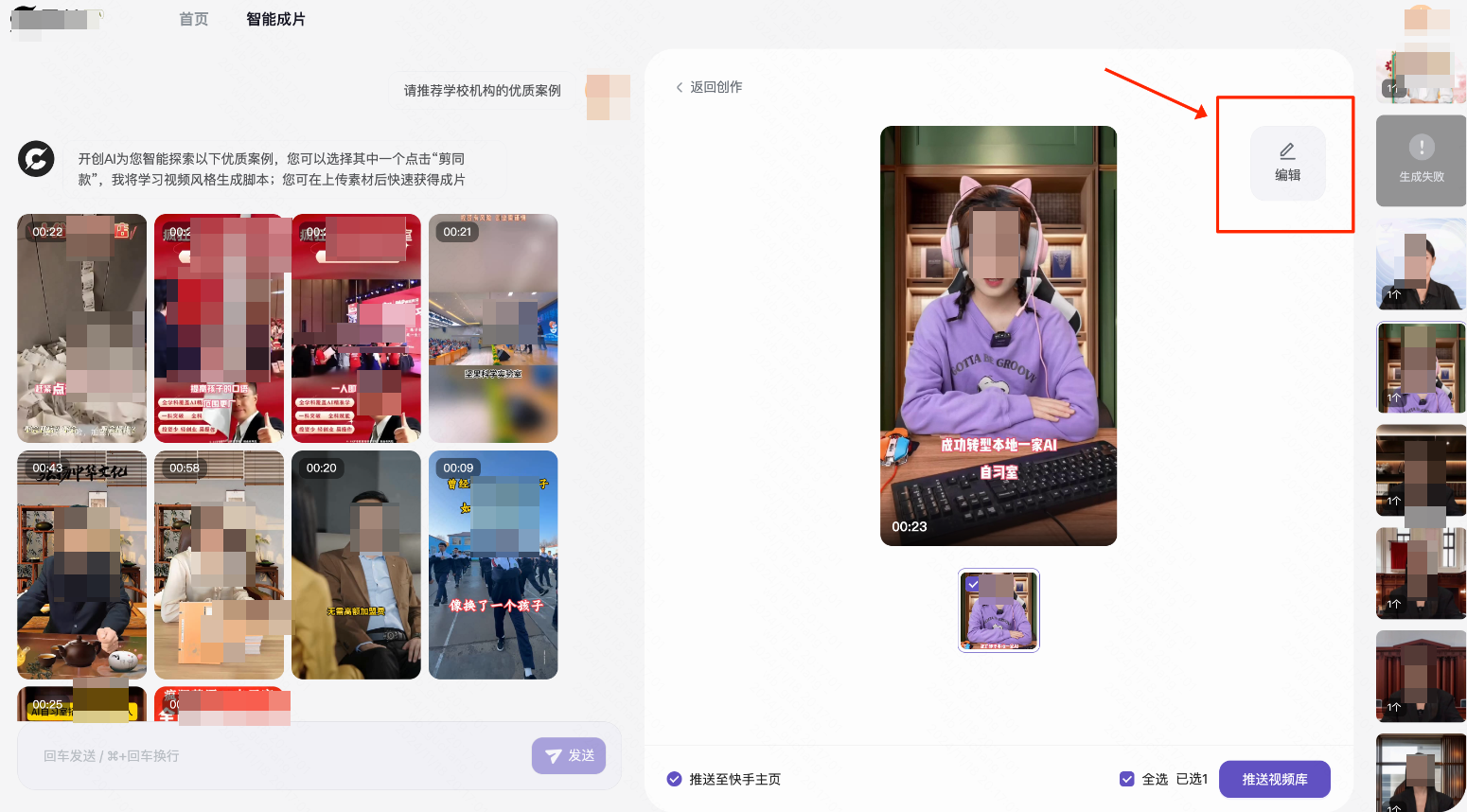Toggle the 全选 select-all checkbox
1467x812 pixels.
tap(1127, 779)
